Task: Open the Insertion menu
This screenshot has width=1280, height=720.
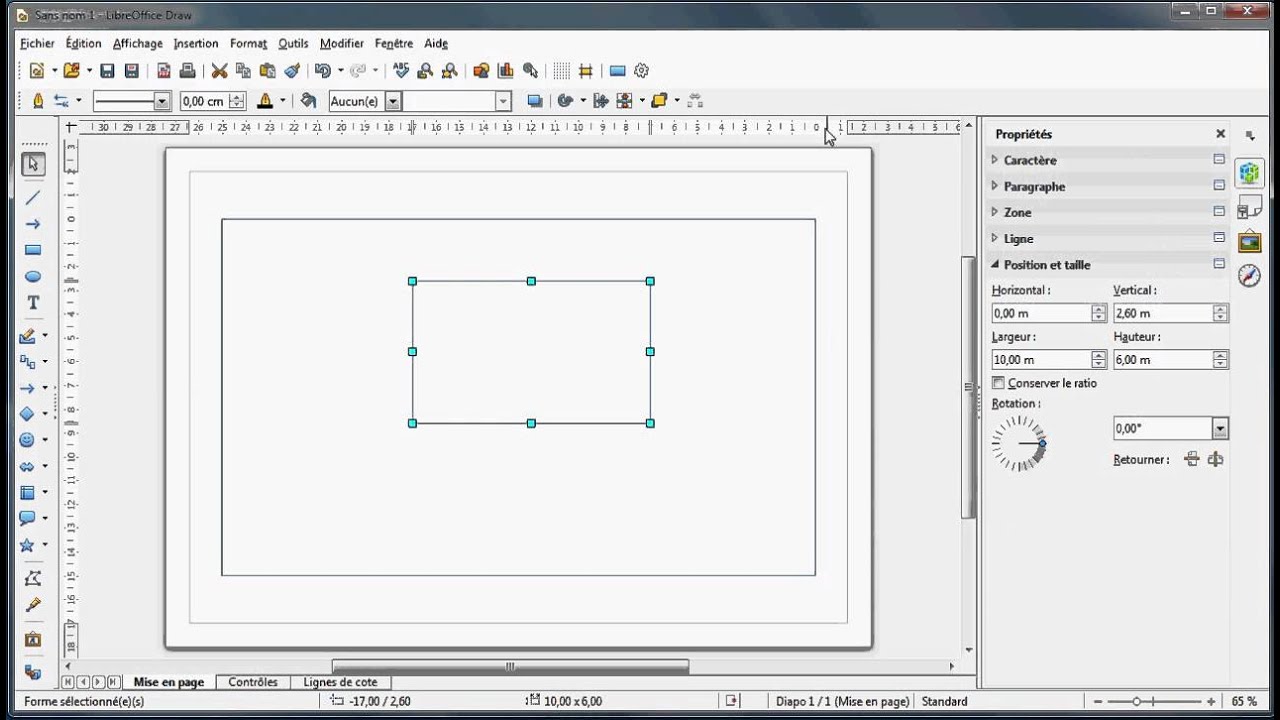Action: click(x=195, y=44)
